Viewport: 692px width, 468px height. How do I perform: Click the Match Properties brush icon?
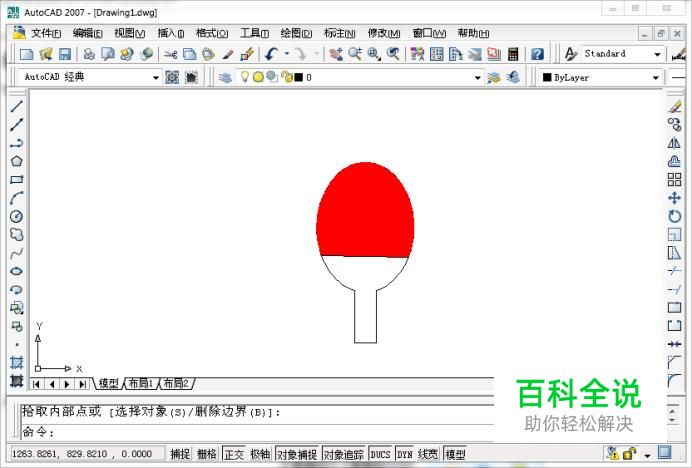[228, 54]
